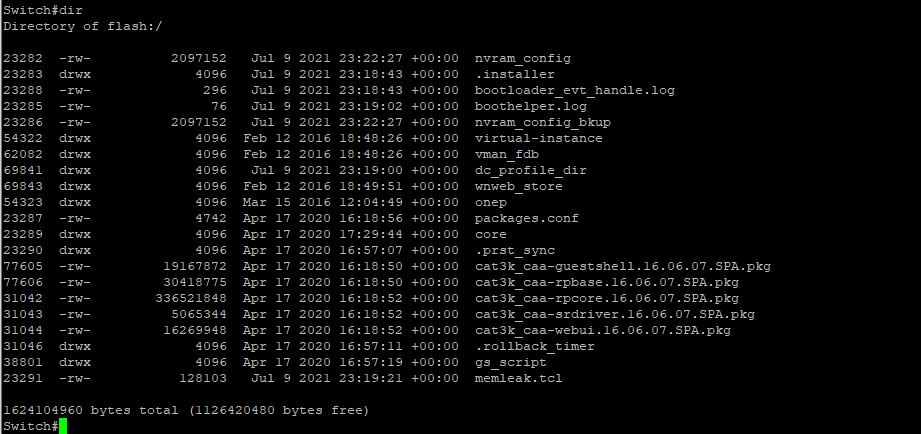Click the memleak.tcl file name
This screenshot has width=921, height=434.
(x=518, y=379)
